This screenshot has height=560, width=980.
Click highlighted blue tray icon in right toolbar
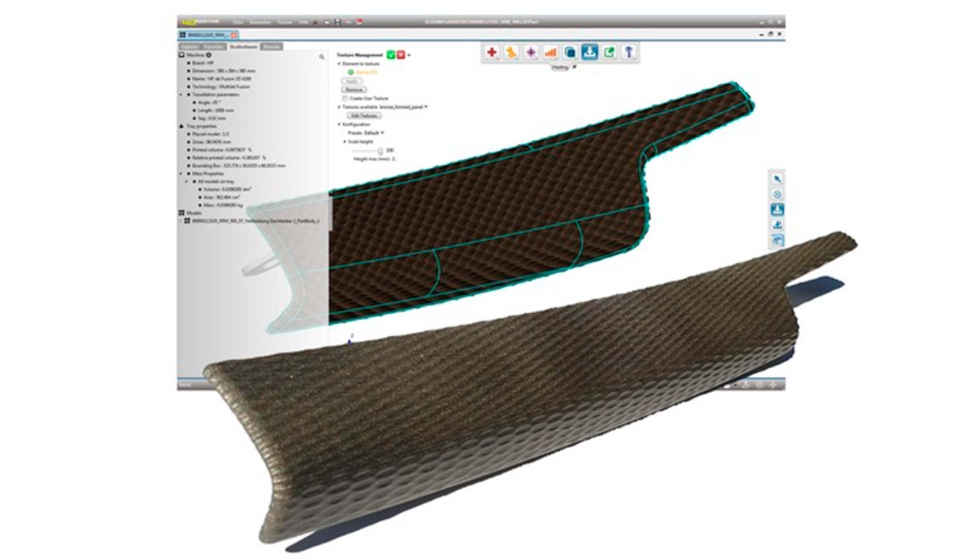[778, 209]
